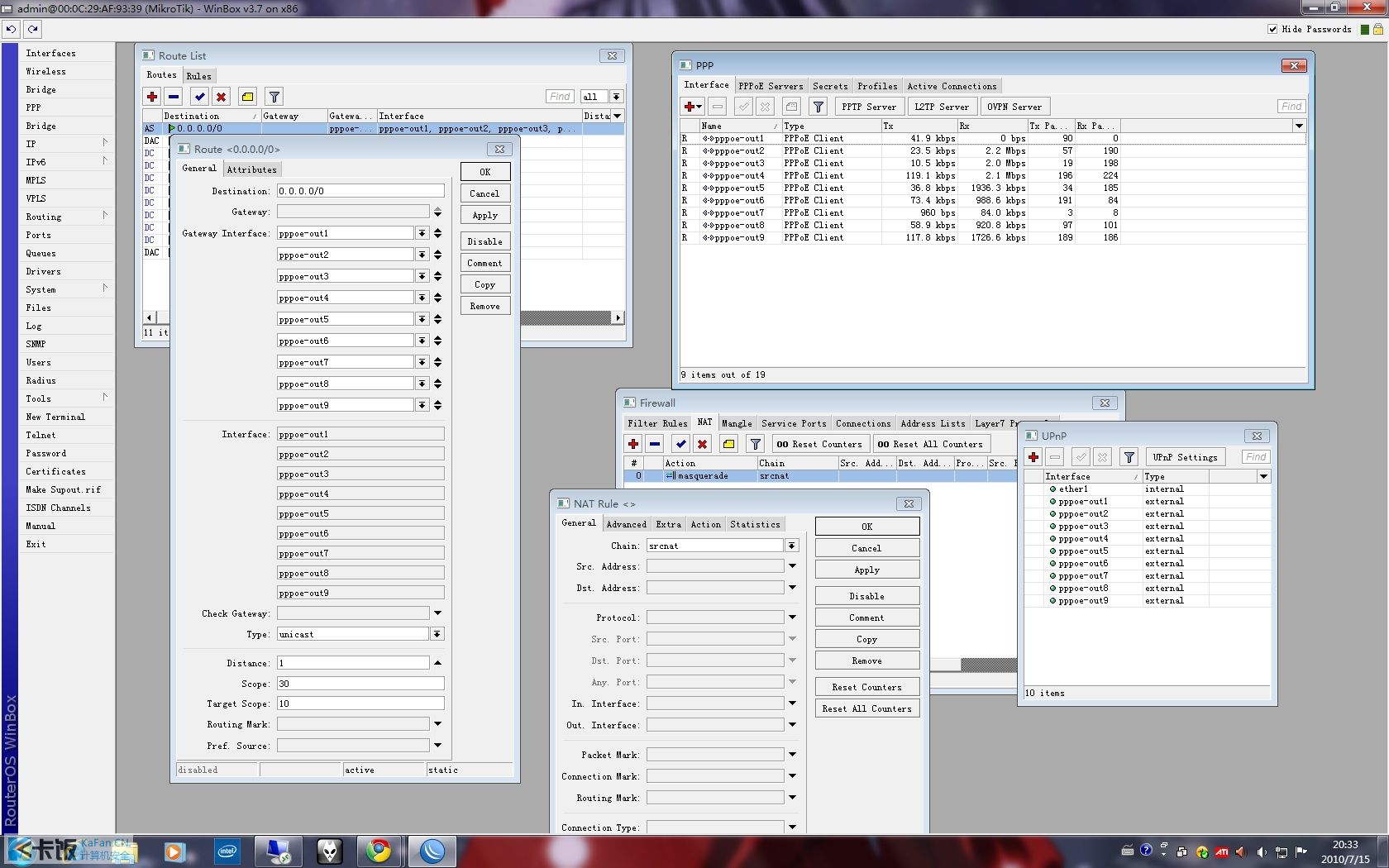1389x868 pixels.
Task: Click Reset All Counters in Firewall toolbar
Action: [x=930, y=444]
